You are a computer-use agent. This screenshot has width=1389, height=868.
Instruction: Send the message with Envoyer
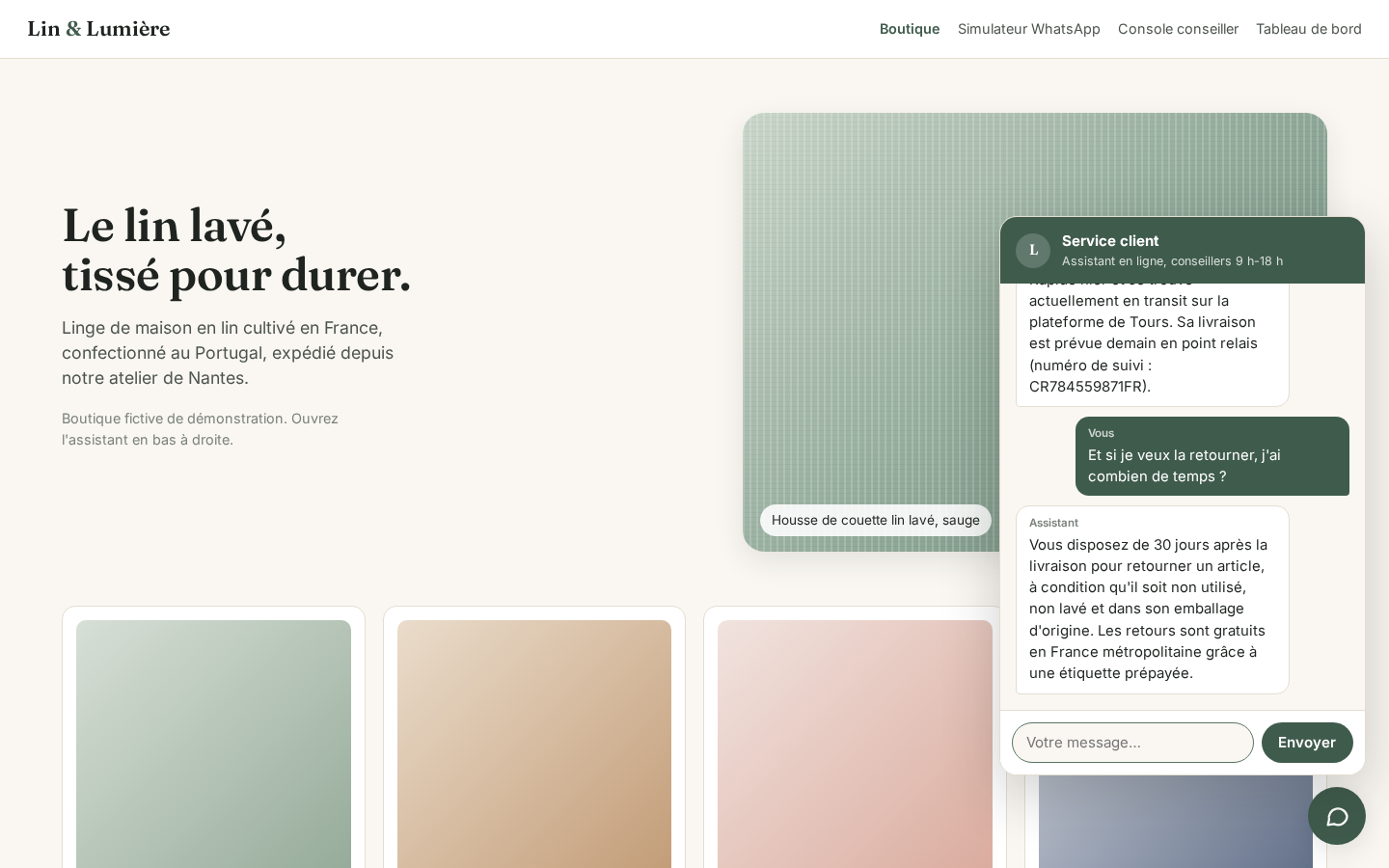pyautogui.click(x=1307, y=743)
